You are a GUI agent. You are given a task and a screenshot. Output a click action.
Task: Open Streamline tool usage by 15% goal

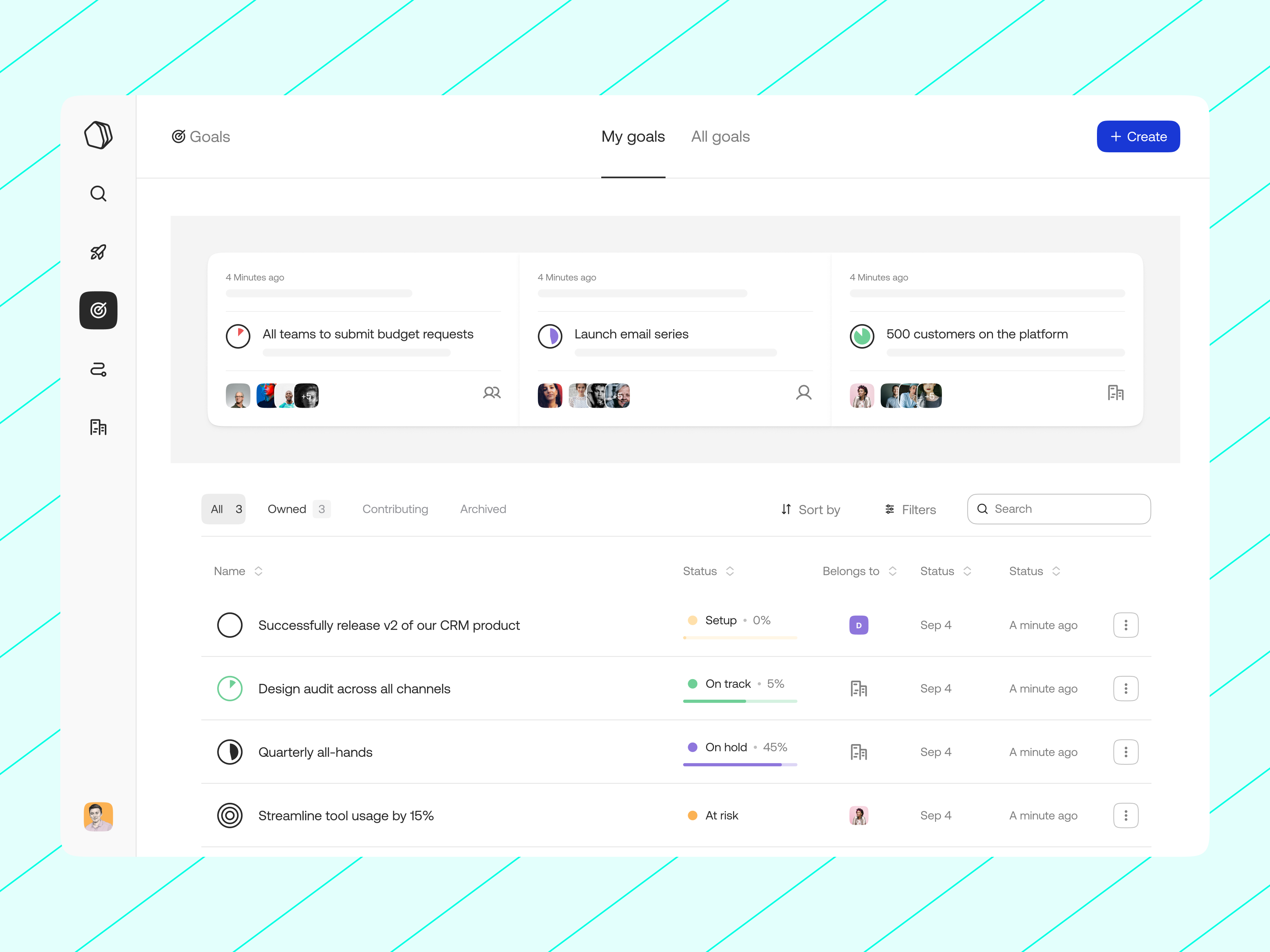coord(346,816)
